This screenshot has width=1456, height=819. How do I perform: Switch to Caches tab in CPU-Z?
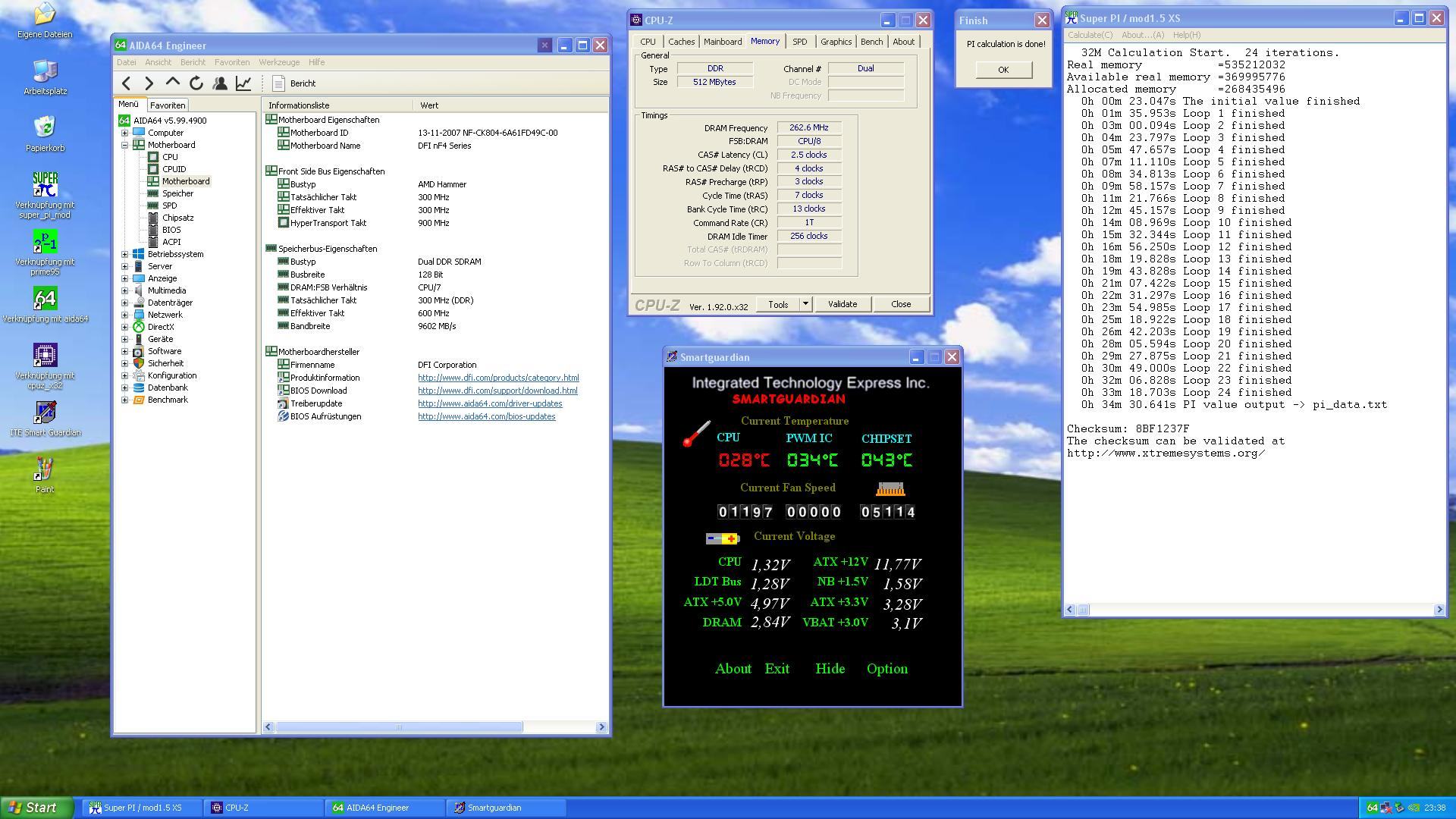click(681, 42)
